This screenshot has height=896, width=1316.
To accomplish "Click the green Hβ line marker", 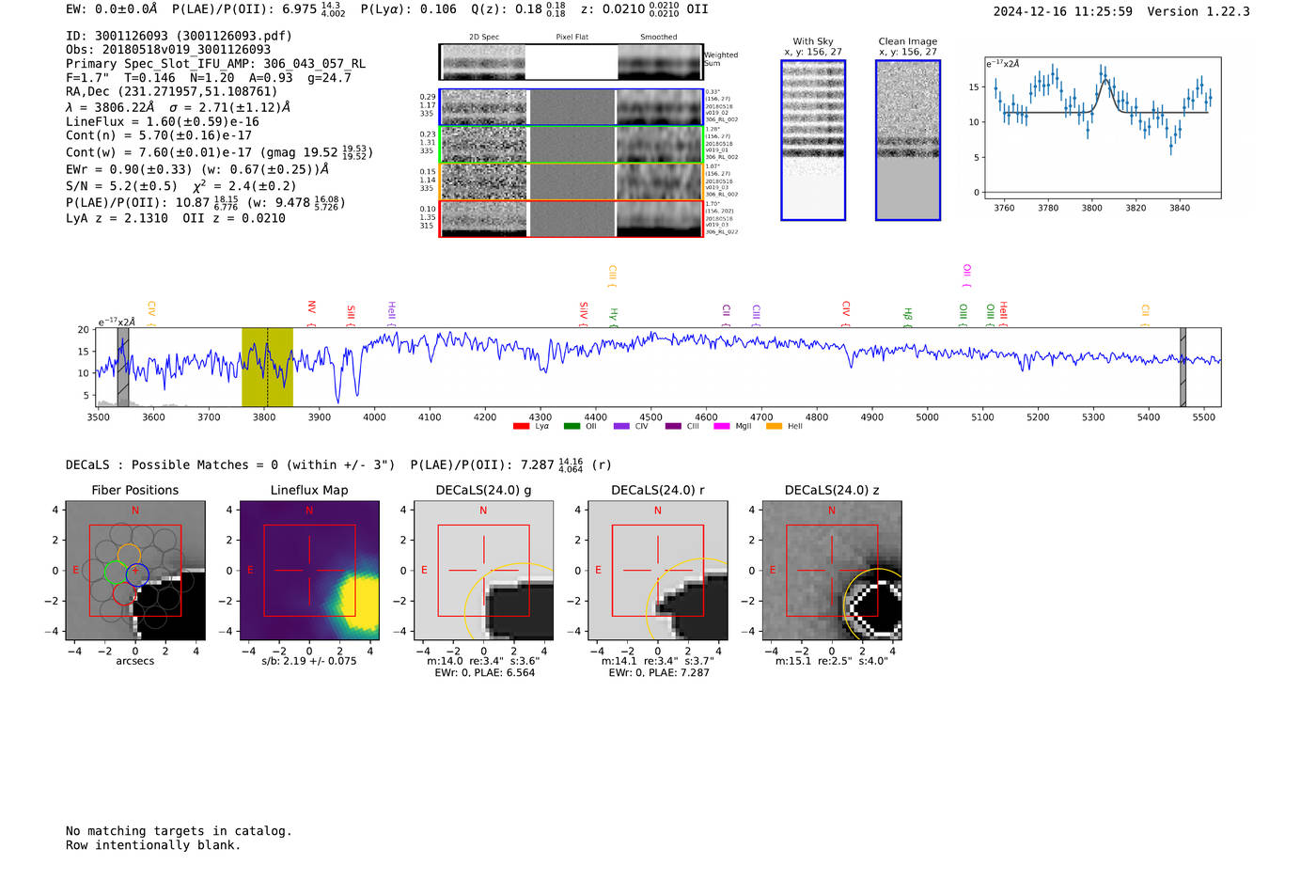I will tap(907, 317).
